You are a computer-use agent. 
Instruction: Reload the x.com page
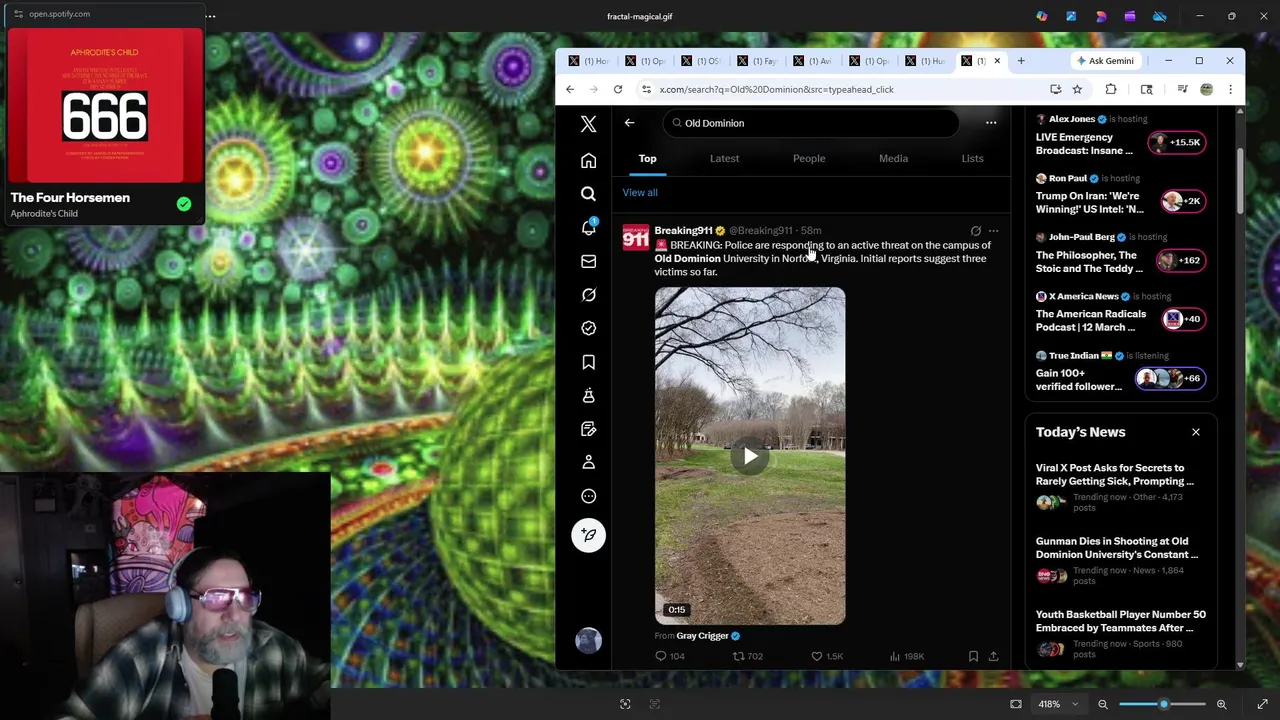[618, 89]
